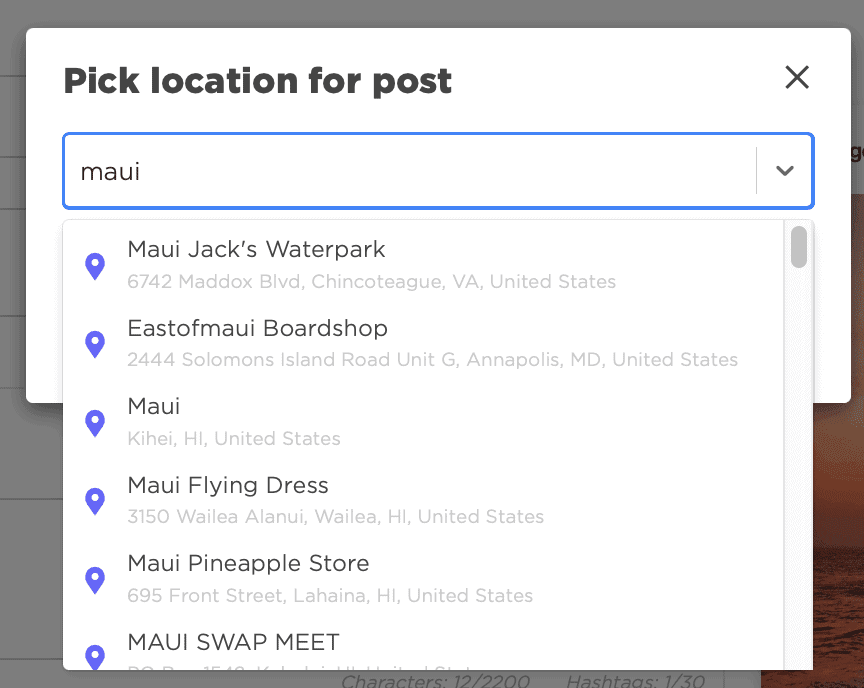The image size is (864, 688).
Task: Click the pin marker beside the Annapolis result
Action: tap(95, 344)
